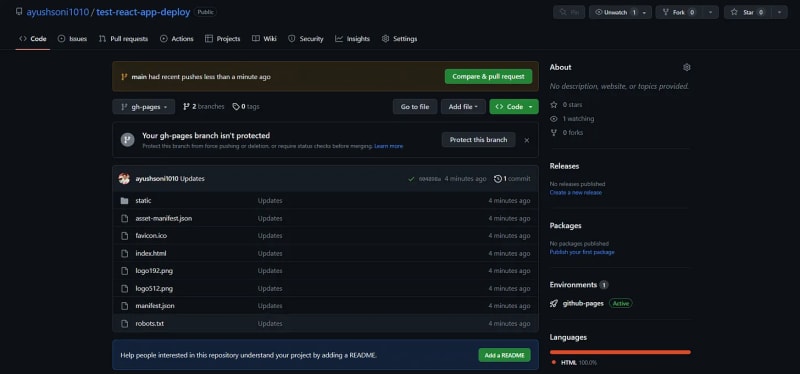The width and height of the screenshot is (800, 374).
Task: Open manifest.json file
Action: point(155,306)
